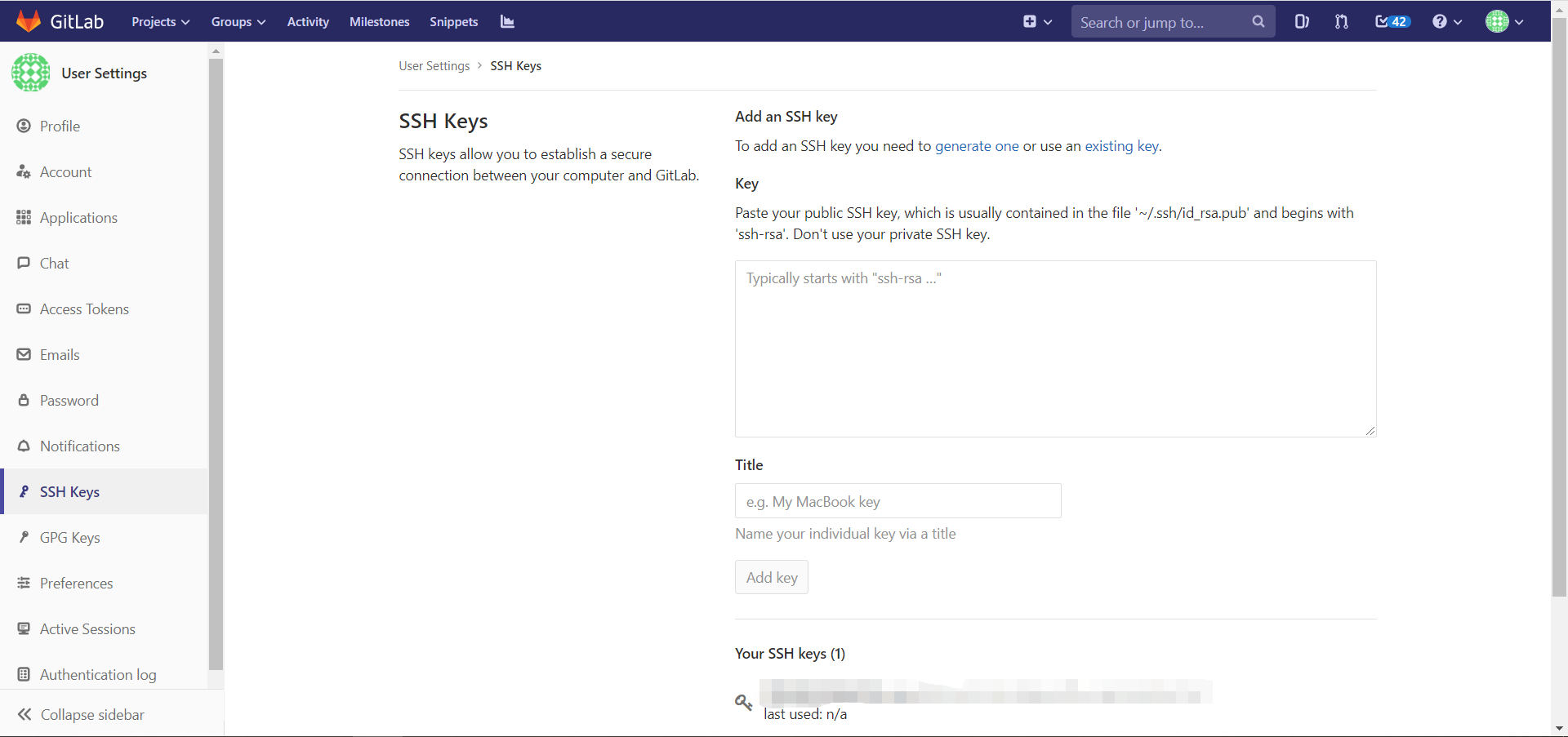The height and width of the screenshot is (737, 1568).
Task: Click the Preferences sliders icon
Action: click(x=24, y=583)
